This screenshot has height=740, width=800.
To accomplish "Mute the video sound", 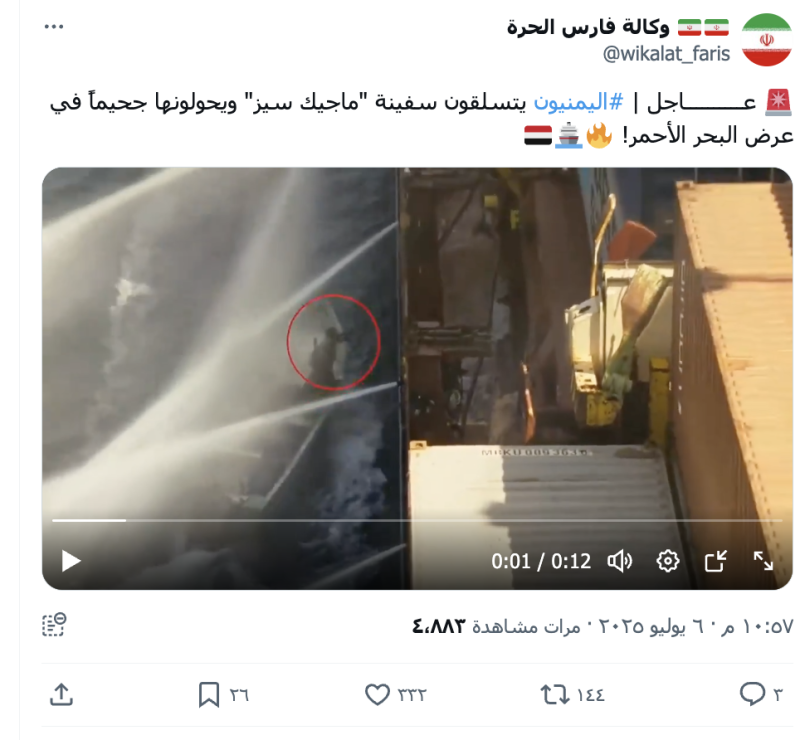I will pos(620,561).
